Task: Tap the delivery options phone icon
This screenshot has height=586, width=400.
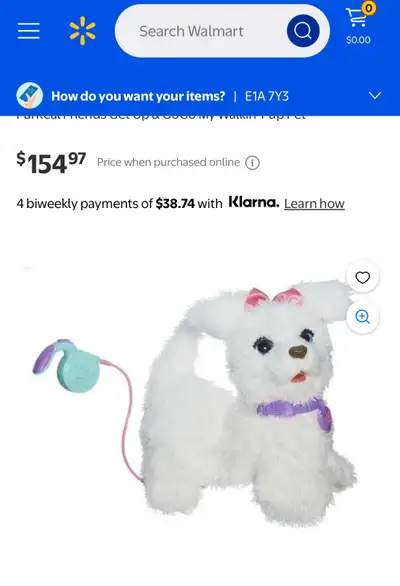Action: [30, 96]
